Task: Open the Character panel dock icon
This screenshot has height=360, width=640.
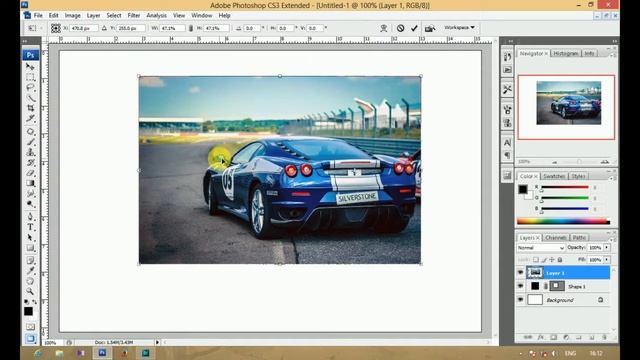Action: click(507, 143)
